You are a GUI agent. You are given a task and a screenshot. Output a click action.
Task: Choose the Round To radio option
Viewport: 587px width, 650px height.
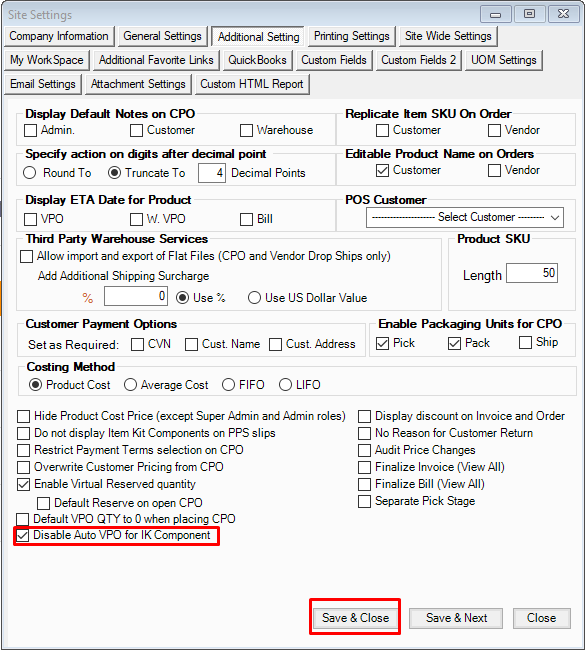29,172
